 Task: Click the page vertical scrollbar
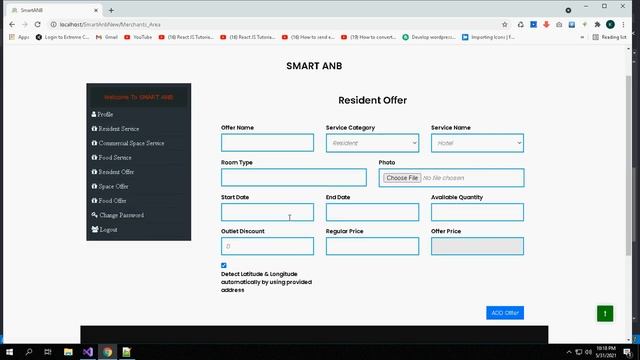pos(629,166)
